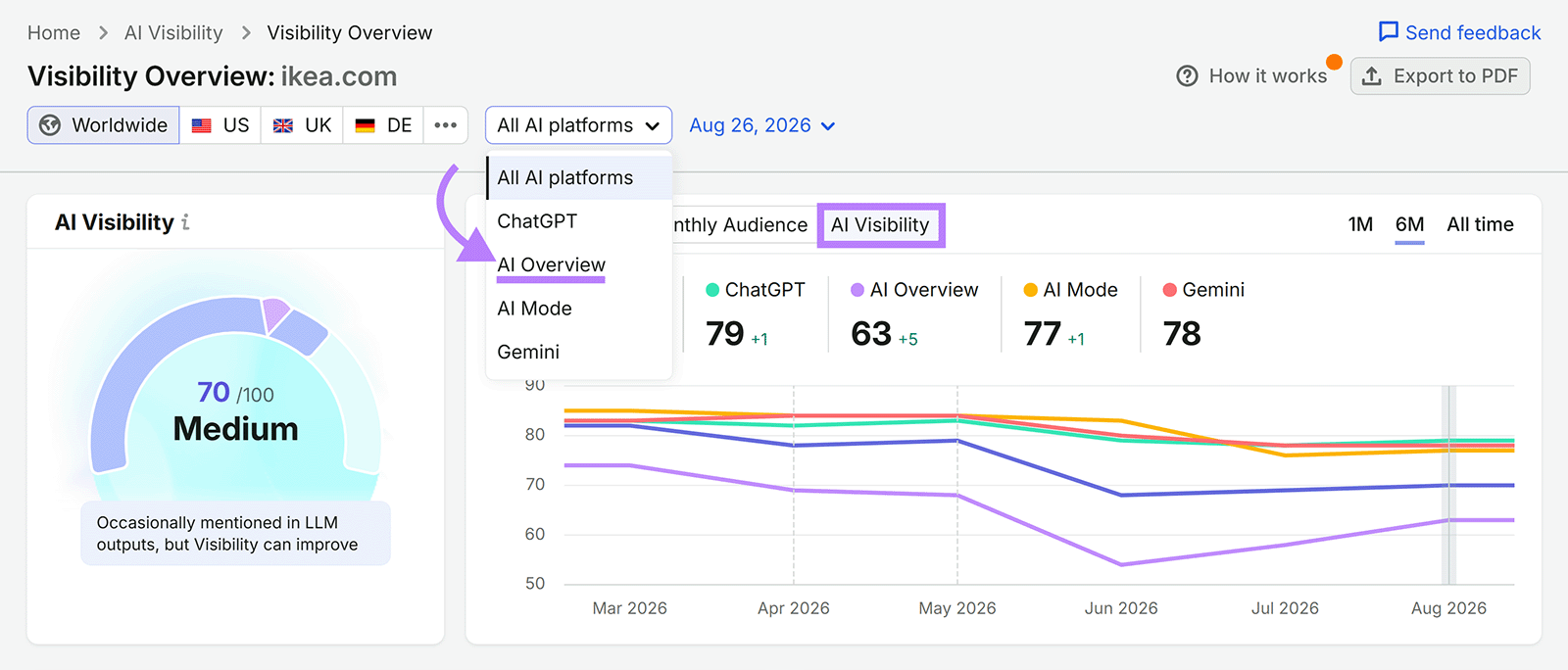The image size is (1568, 670).
Task: Select the 1M time range
Action: 1360,224
